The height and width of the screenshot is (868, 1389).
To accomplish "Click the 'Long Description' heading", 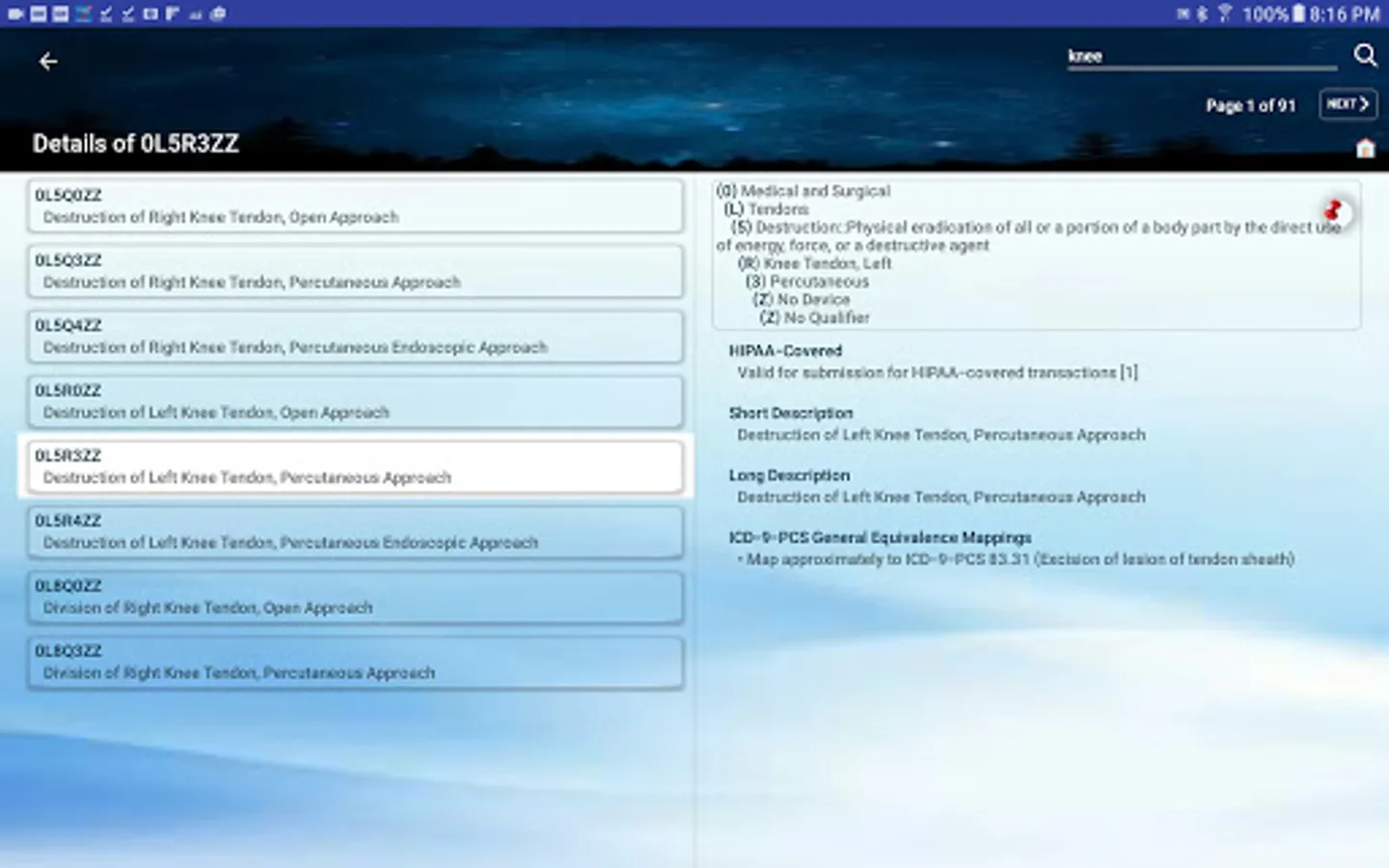I will click(789, 475).
